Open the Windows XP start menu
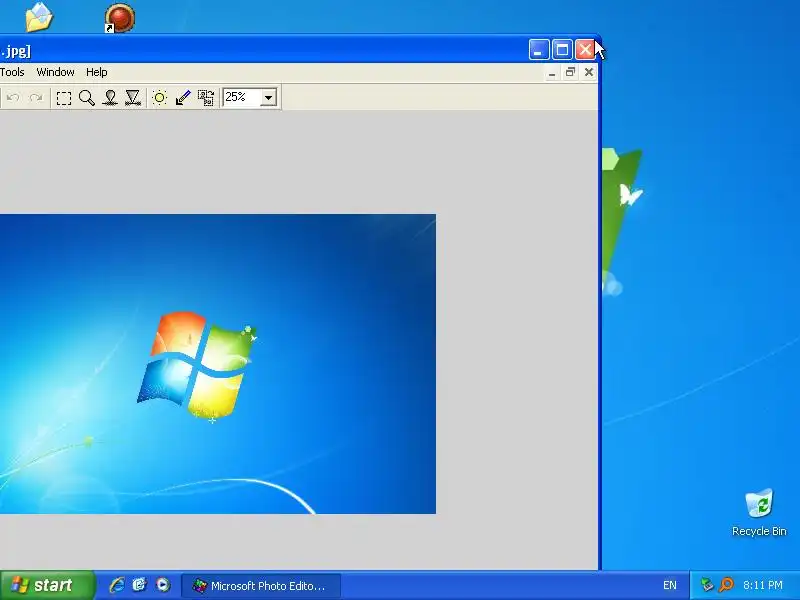Image resolution: width=800 pixels, height=600 pixels. 47,585
